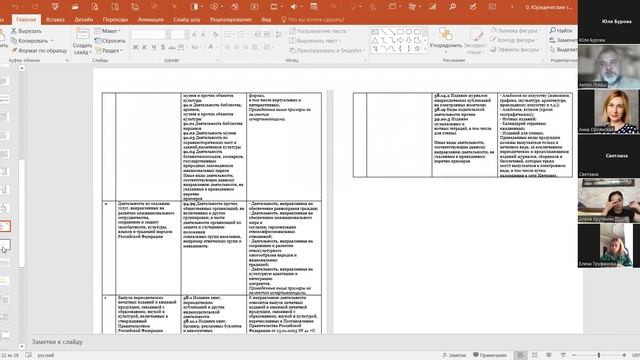
Task: Click the zoom in plus button
Action: click(x=624, y=355)
